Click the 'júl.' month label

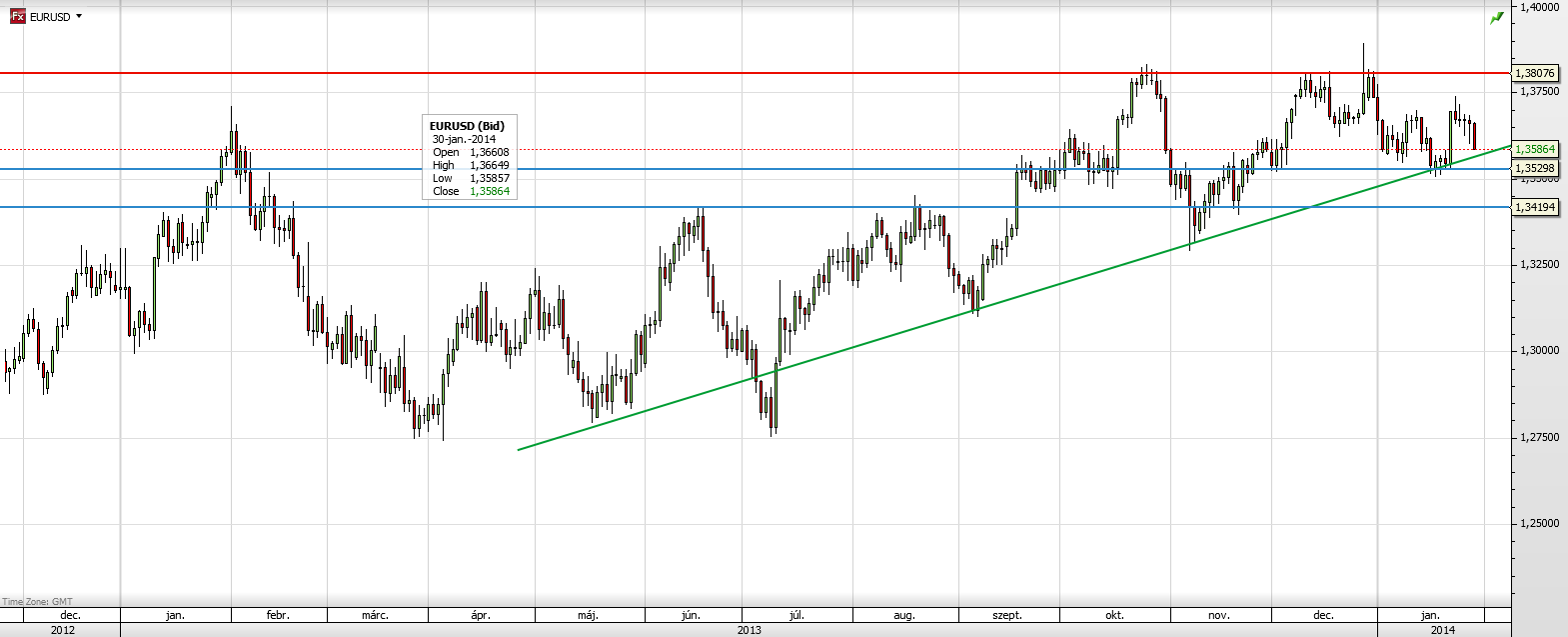pyautogui.click(x=796, y=616)
